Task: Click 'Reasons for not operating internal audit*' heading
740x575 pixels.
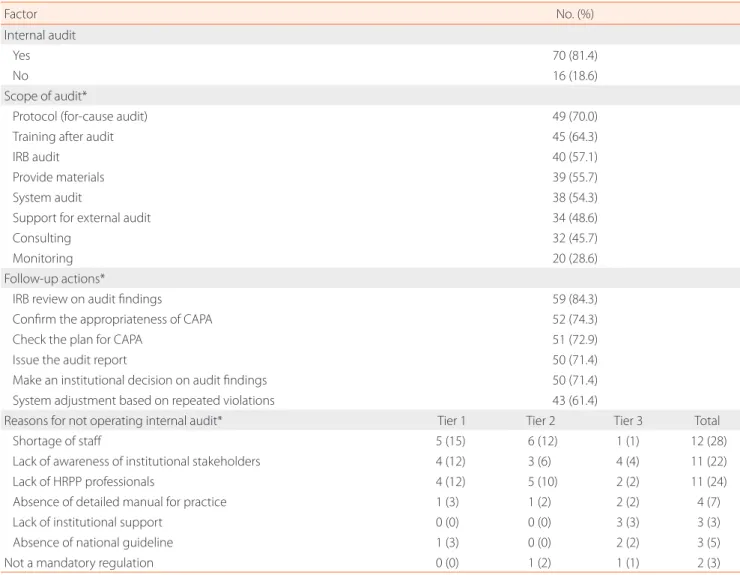Action: (113, 421)
